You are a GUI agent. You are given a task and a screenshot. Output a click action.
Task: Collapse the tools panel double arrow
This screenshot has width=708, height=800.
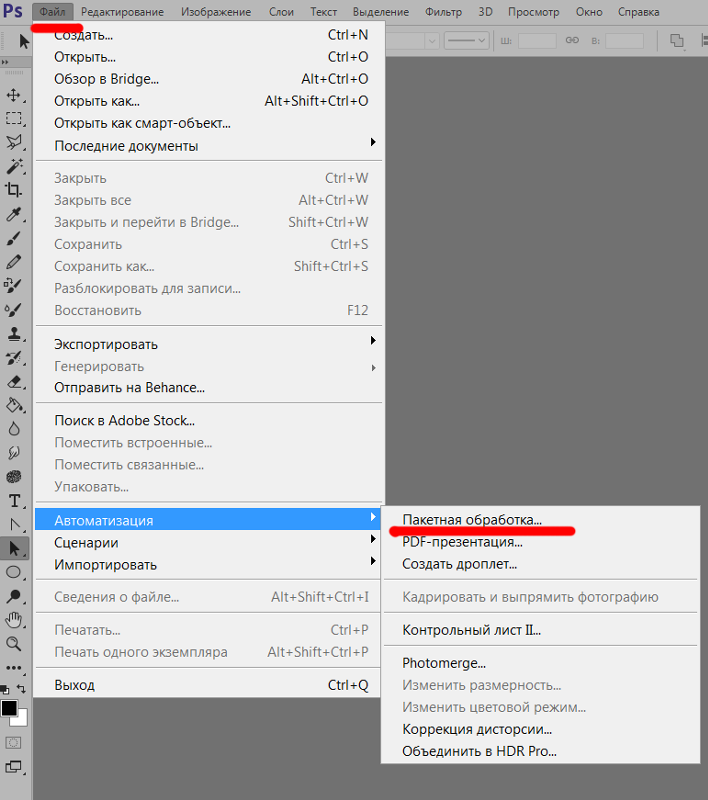[x=5, y=62]
